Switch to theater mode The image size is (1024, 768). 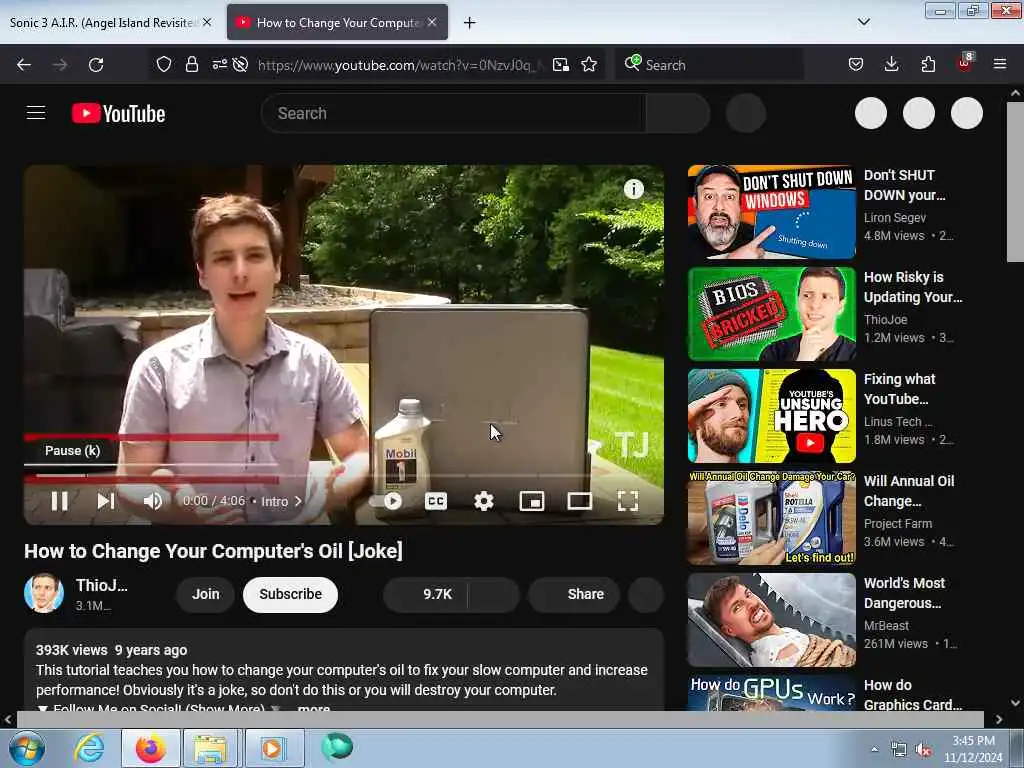coord(579,501)
